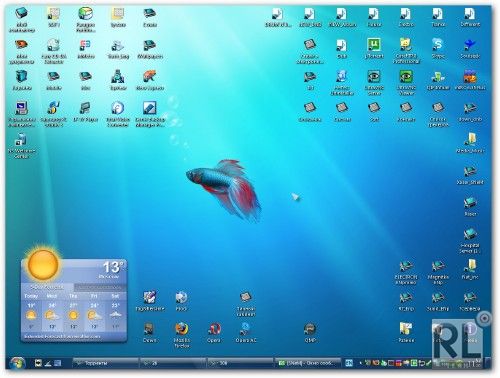
Task: Open the Opera AC shortcut
Action: click(x=246, y=332)
